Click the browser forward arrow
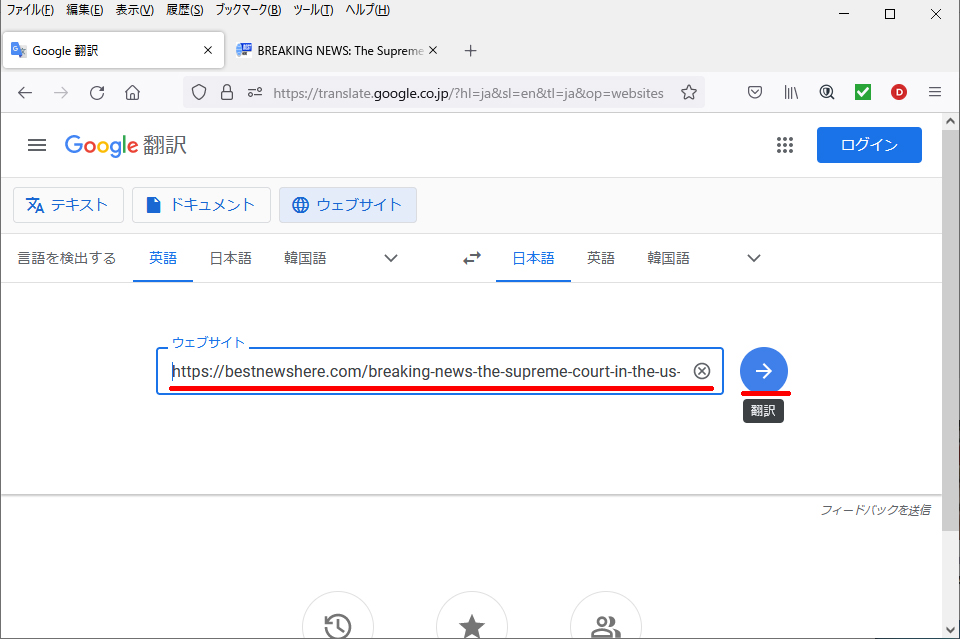Viewport: 960px width, 639px height. click(61, 93)
